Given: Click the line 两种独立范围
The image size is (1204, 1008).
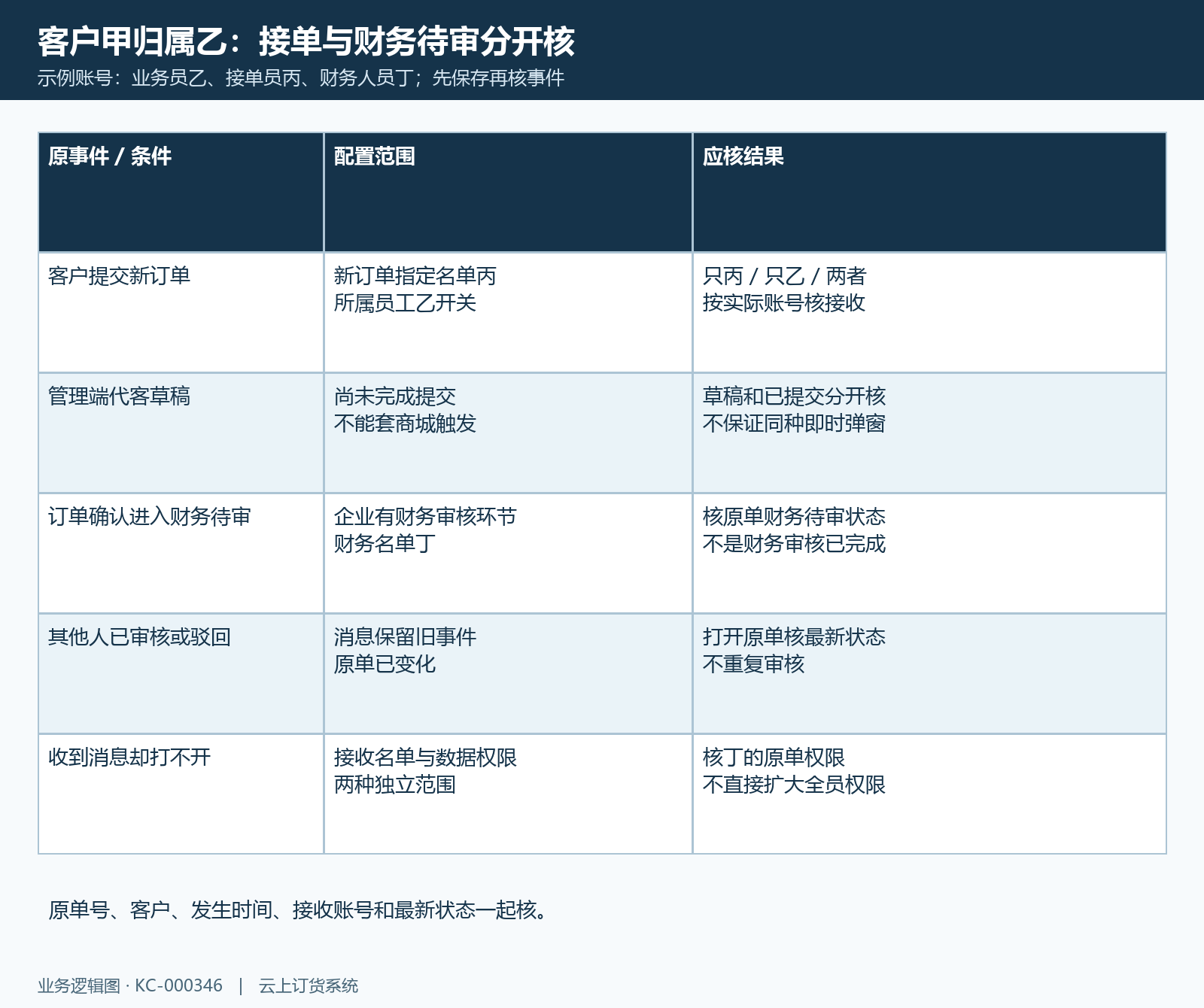Looking at the screenshot, I should 395,785.
